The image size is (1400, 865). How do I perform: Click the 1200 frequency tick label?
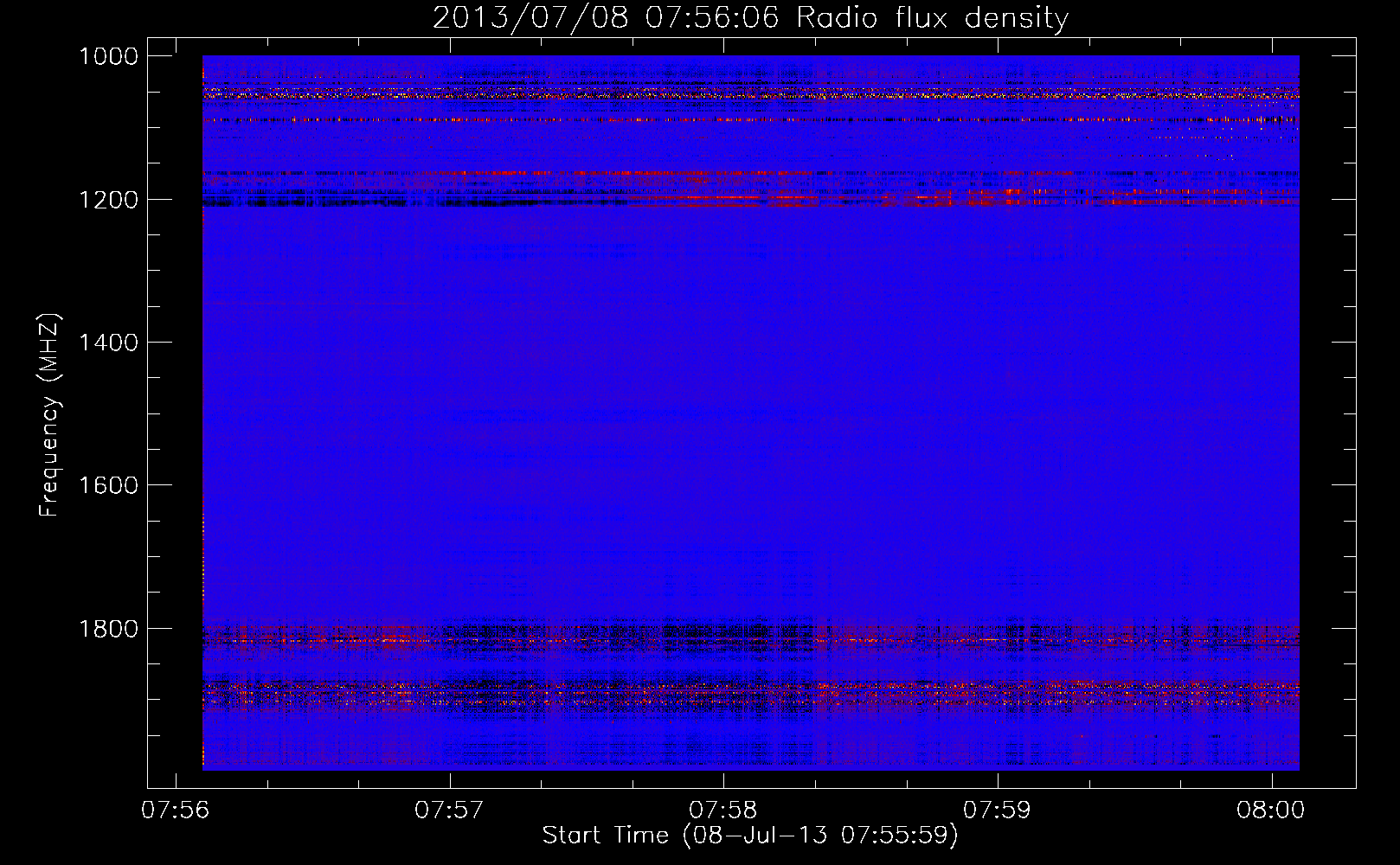[x=108, y=200]
